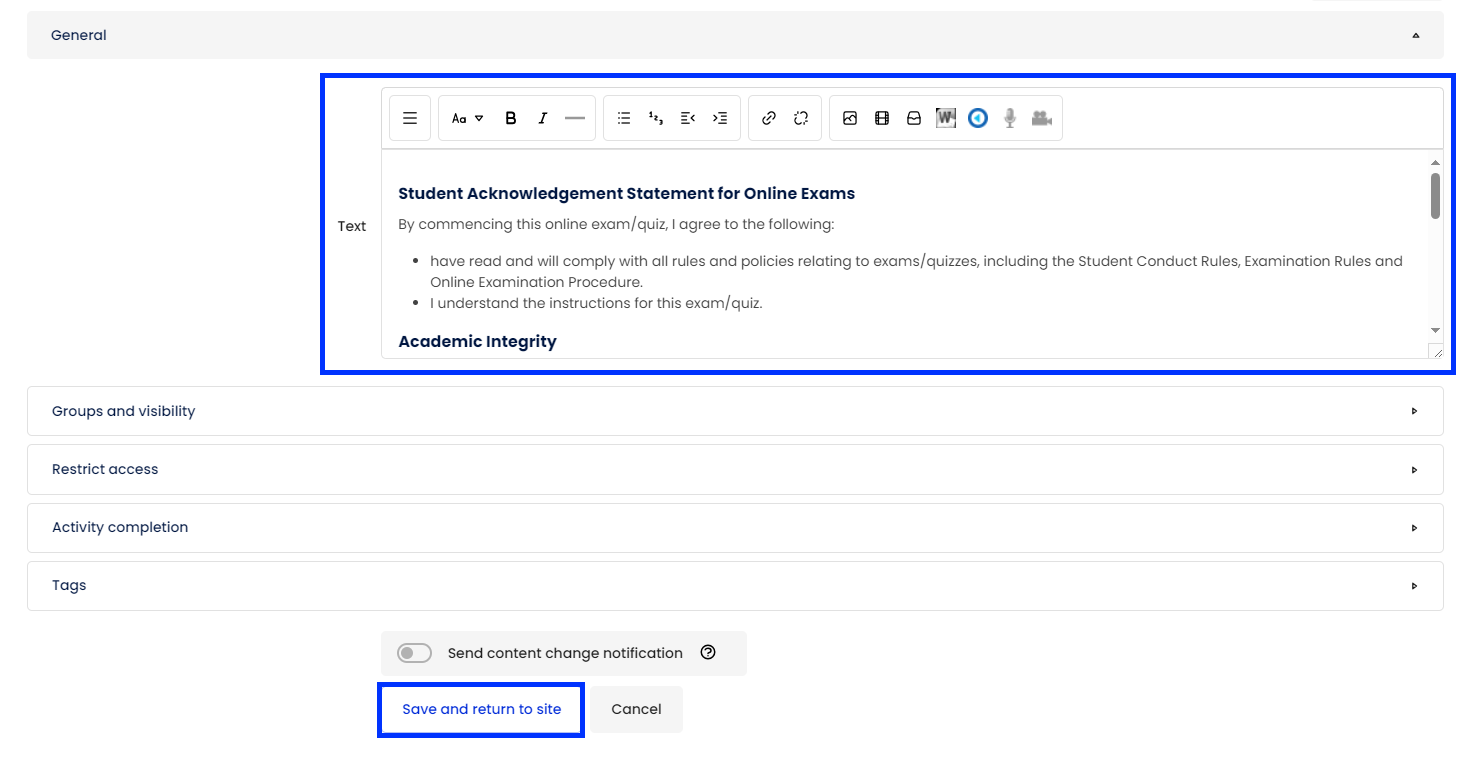The height and width of the screenshot is (769, 1470).
Task: Indent the selected text
Action: point(720,118)
